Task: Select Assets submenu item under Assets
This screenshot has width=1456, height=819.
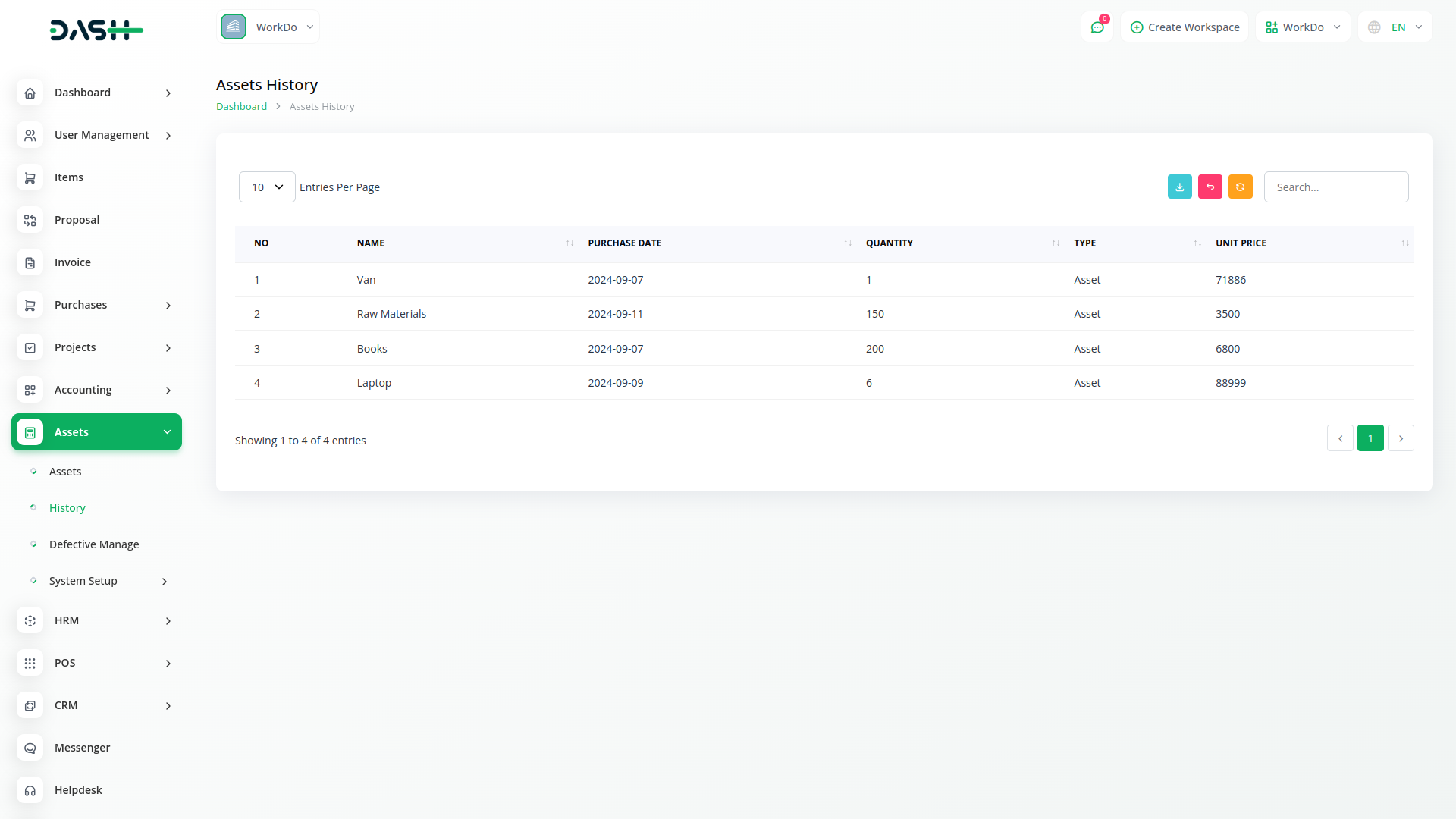Action: point(65,472)
